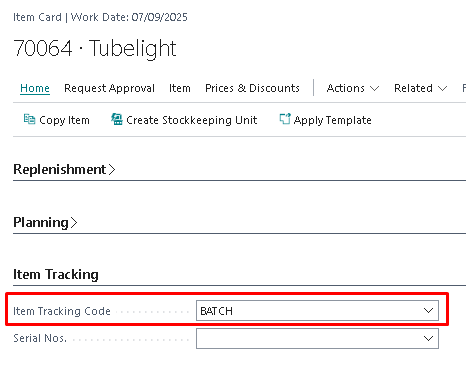Expand the Planning section
The image size is (466, 378).
point(45,222)
